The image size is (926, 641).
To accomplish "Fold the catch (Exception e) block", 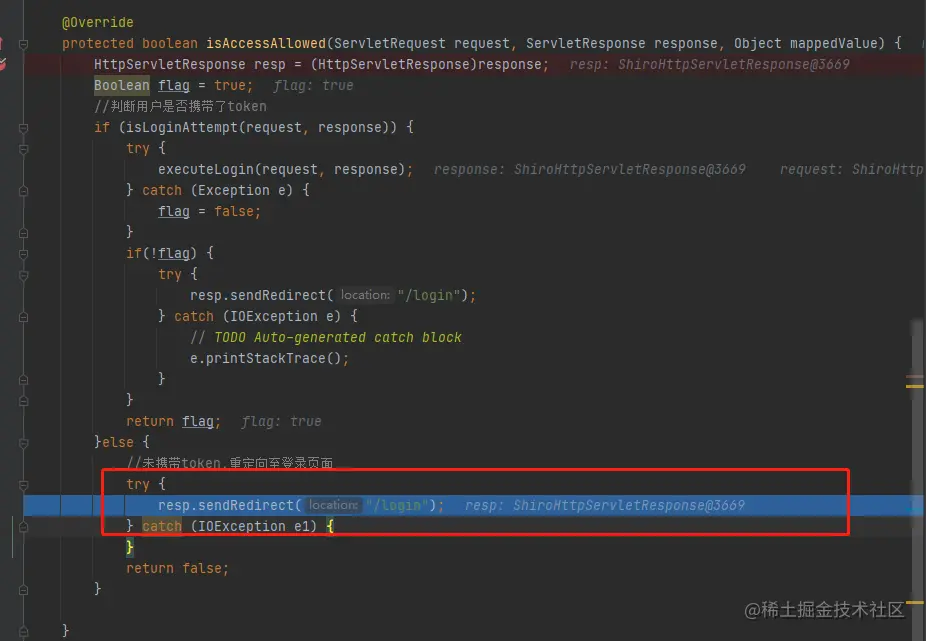I will point(24,191).
